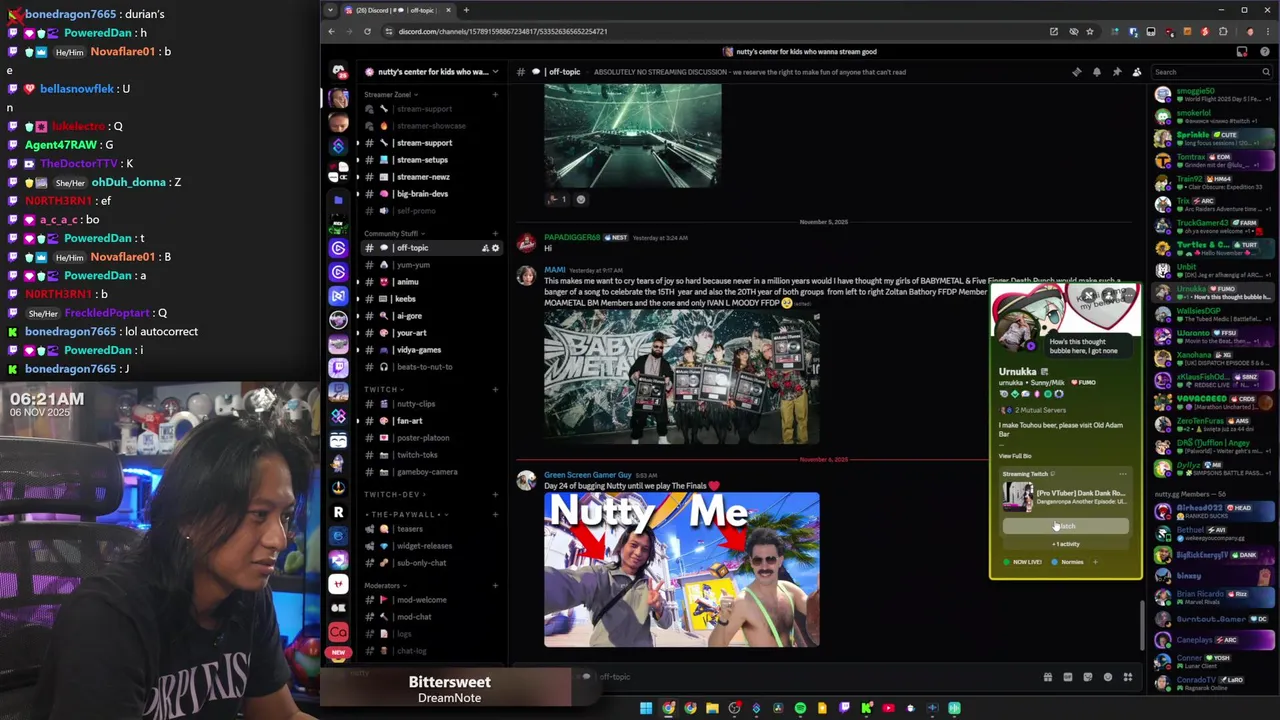
Task: Open stream-setups channel
Action: [x=430, y=160]
